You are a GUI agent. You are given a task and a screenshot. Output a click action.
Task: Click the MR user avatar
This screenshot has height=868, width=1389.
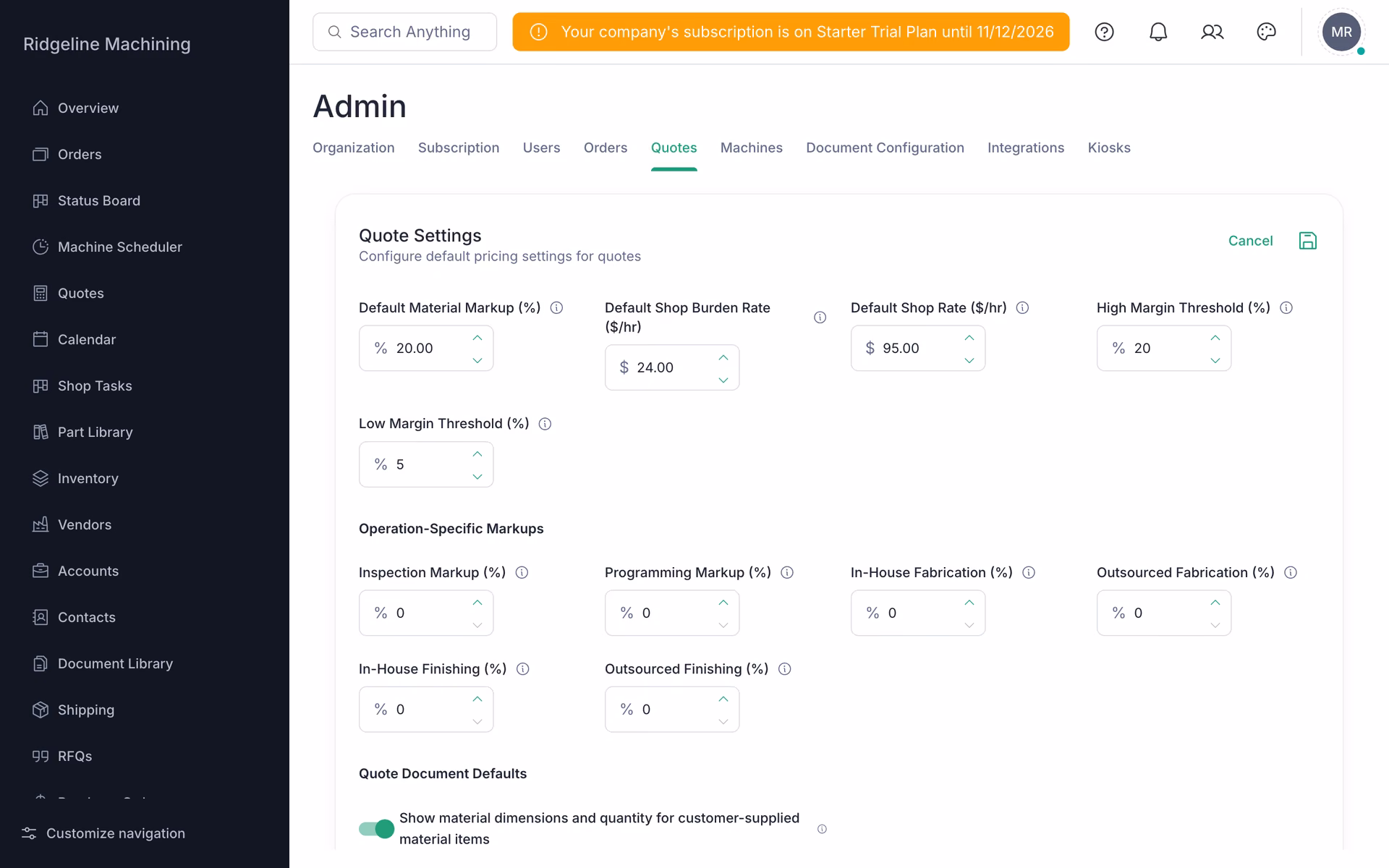pyautogui.click(x=1341, y=32)
